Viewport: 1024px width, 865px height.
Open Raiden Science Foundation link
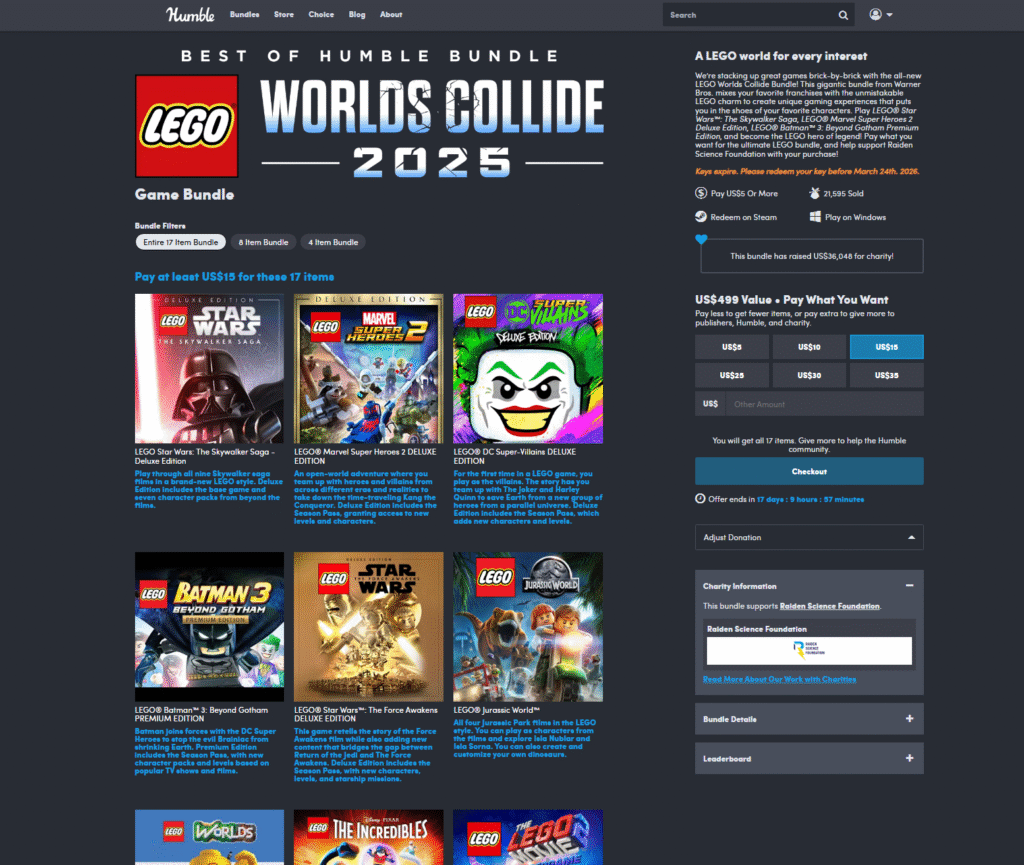tap(829, 606)
